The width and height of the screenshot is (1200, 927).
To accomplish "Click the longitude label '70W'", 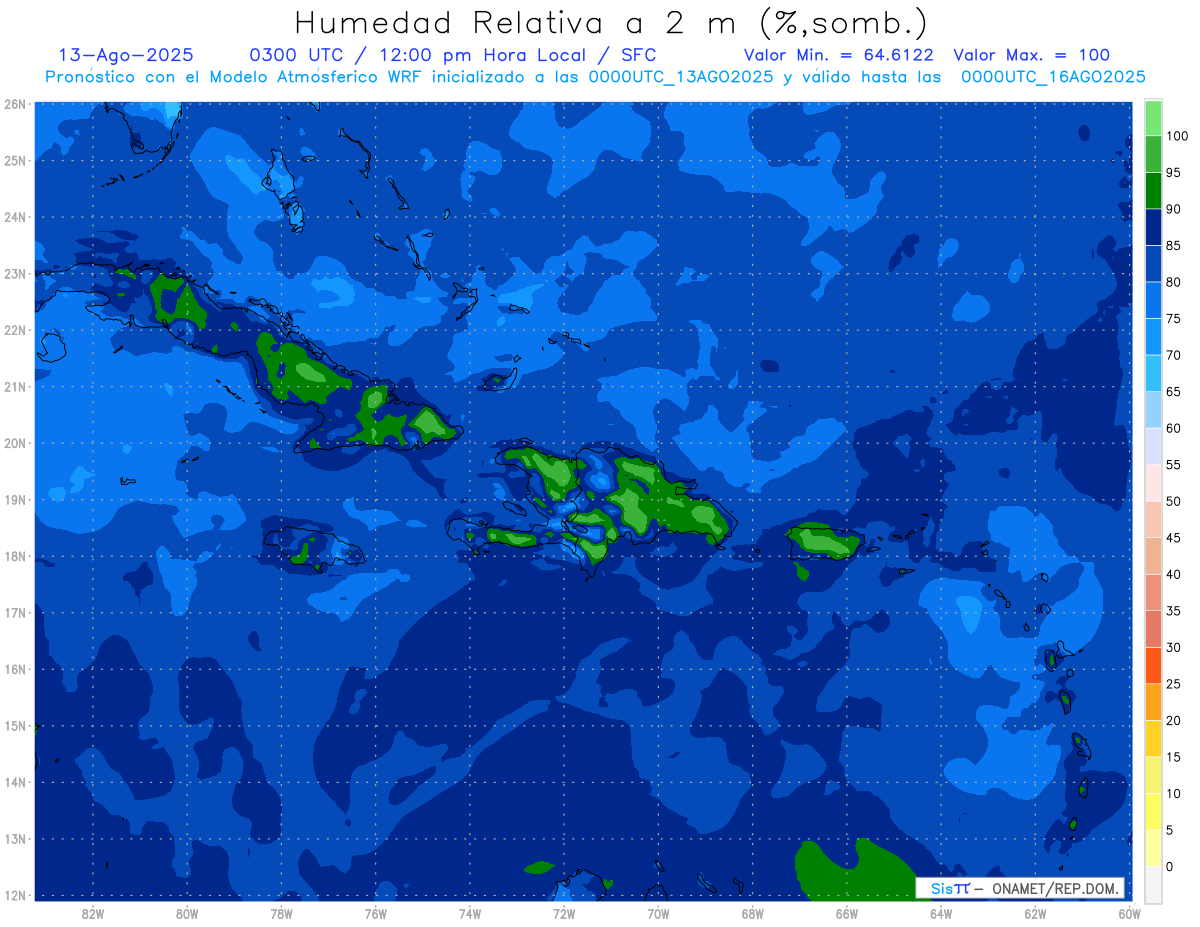I will coord(658,913).
